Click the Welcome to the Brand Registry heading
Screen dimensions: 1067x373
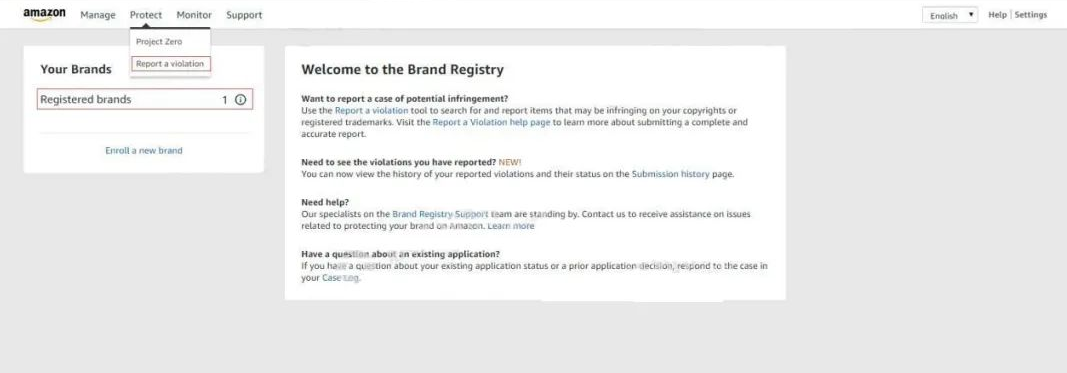402,69
